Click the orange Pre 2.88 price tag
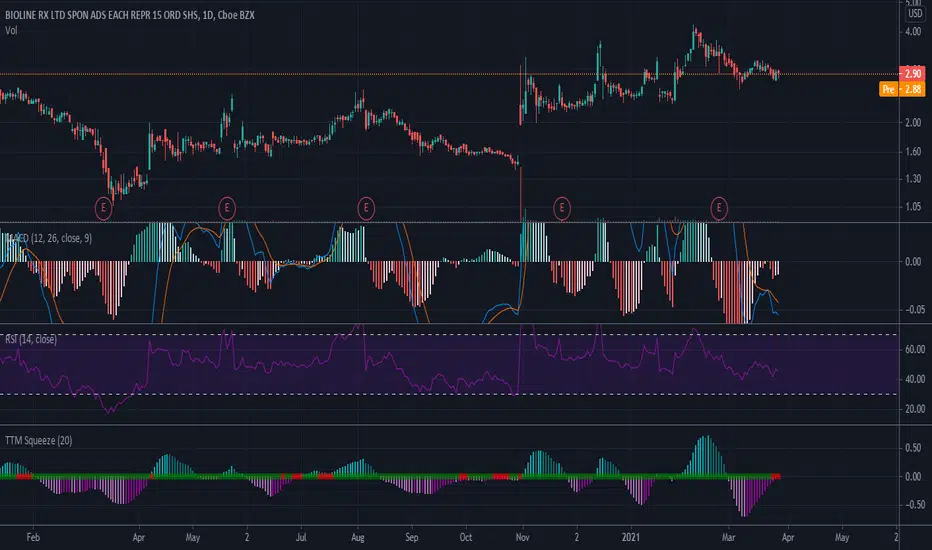932x550 pixels. 902,89
